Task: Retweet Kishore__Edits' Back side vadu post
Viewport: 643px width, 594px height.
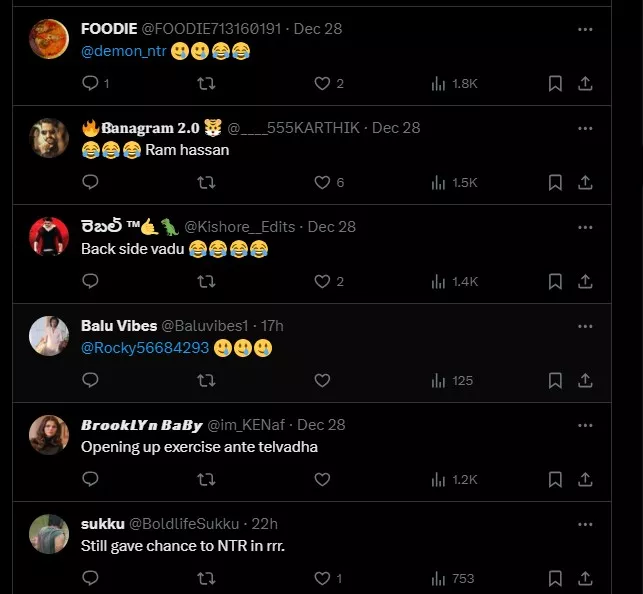Action: click(206, 282)
